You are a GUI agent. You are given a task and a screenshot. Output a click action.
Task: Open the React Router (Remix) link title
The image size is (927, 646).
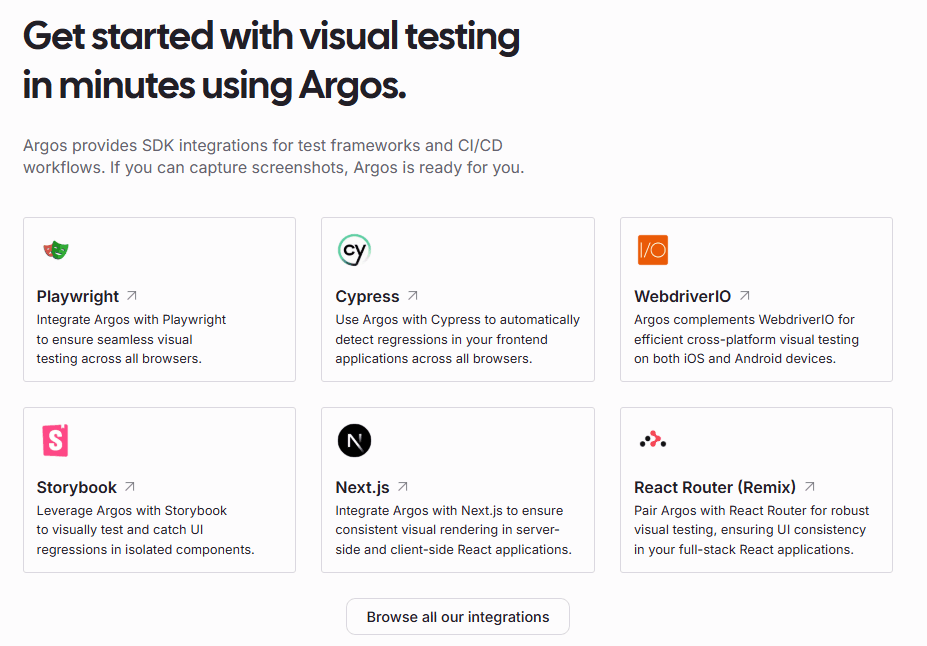(x=715, y=487)
